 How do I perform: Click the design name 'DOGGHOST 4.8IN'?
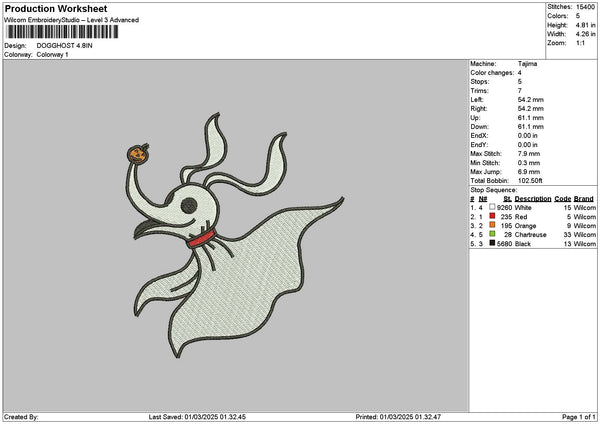pos(64,46)
